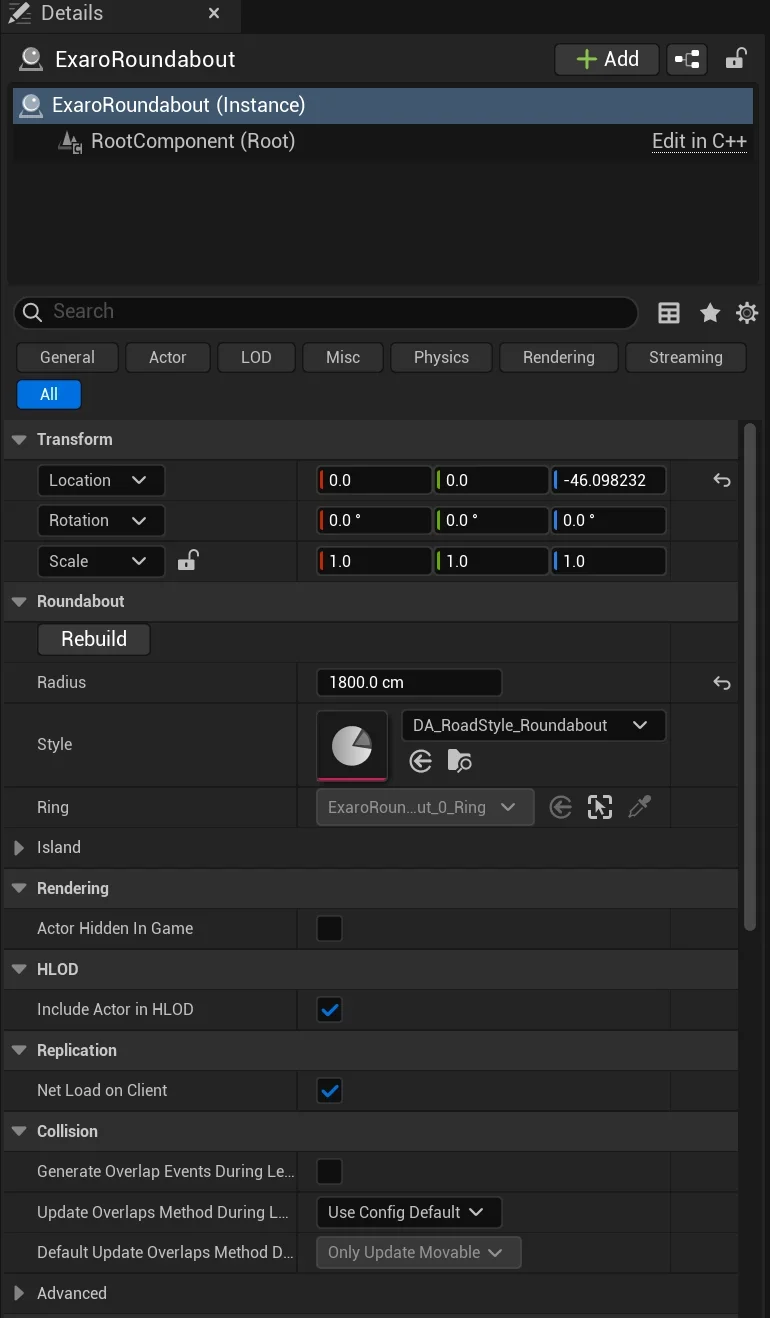Viewport: 770px width, 1318px height.
Task: Open Only Update Movable dropdown
Action: 419,1252
